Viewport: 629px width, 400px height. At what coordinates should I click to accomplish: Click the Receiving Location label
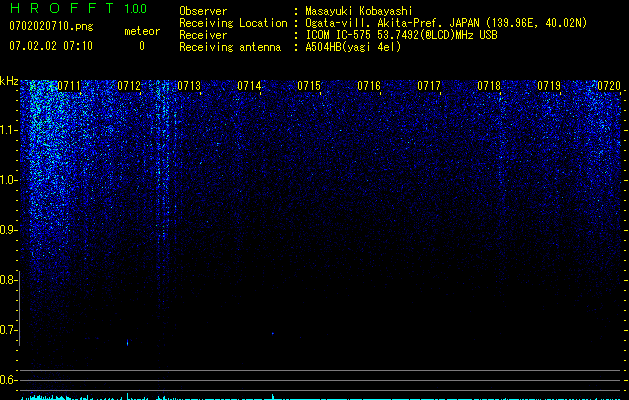pos(233,23)
